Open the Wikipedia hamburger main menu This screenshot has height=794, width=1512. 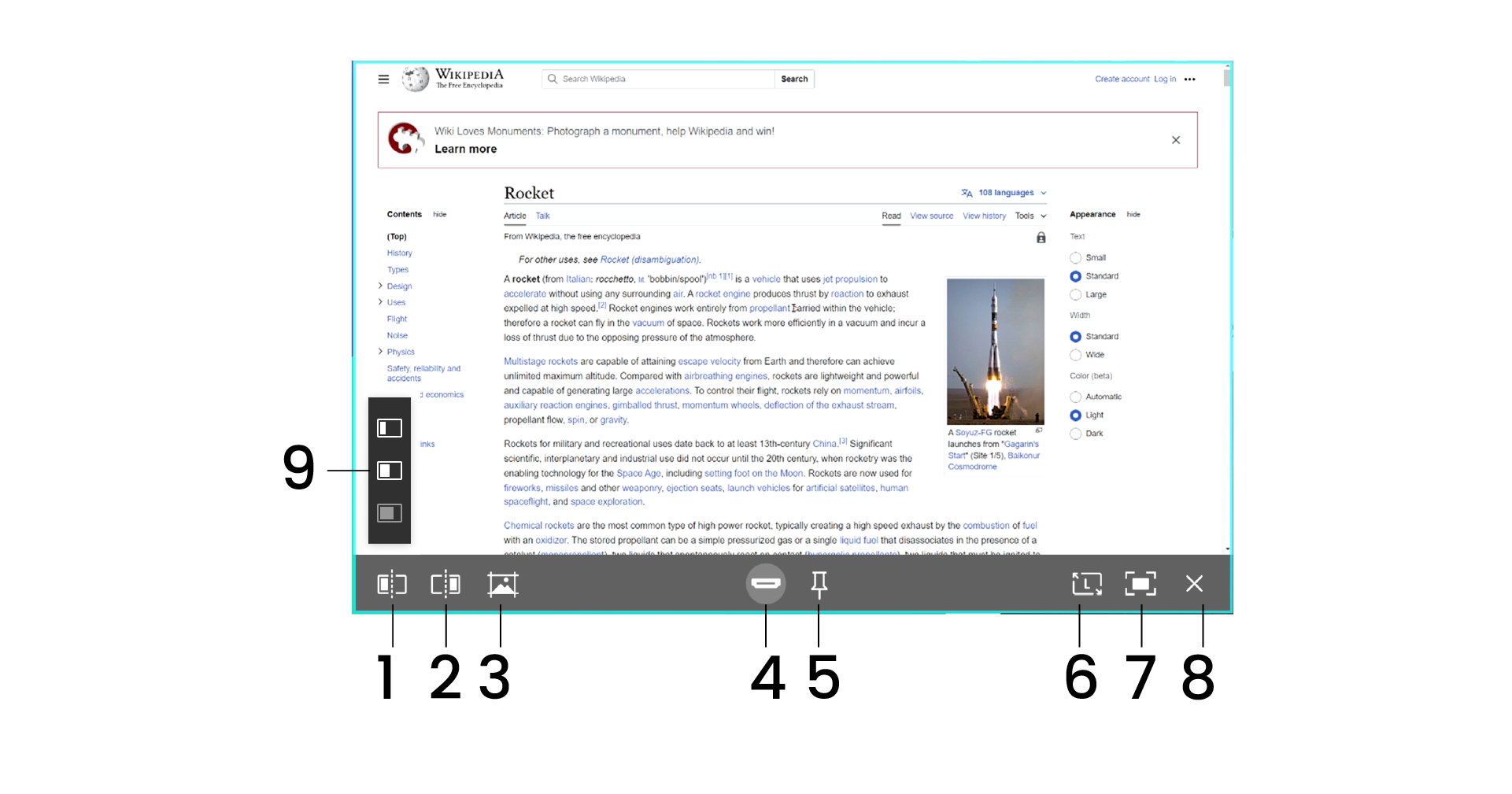383,79
